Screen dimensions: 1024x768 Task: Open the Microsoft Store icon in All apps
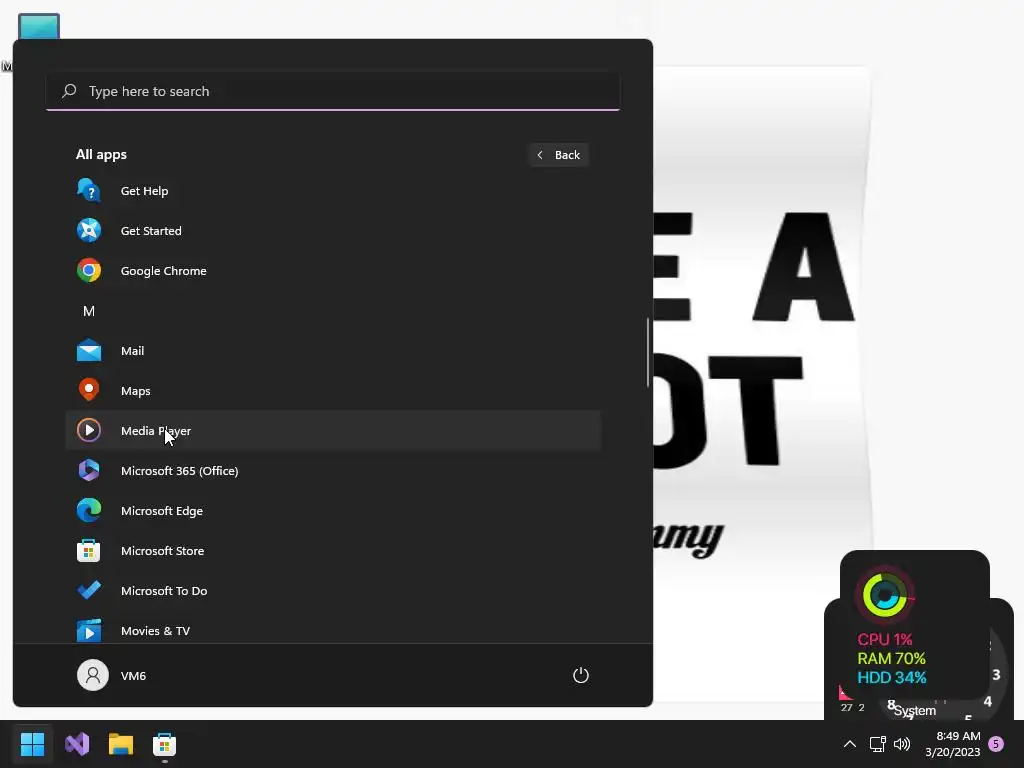pos(89,551)
